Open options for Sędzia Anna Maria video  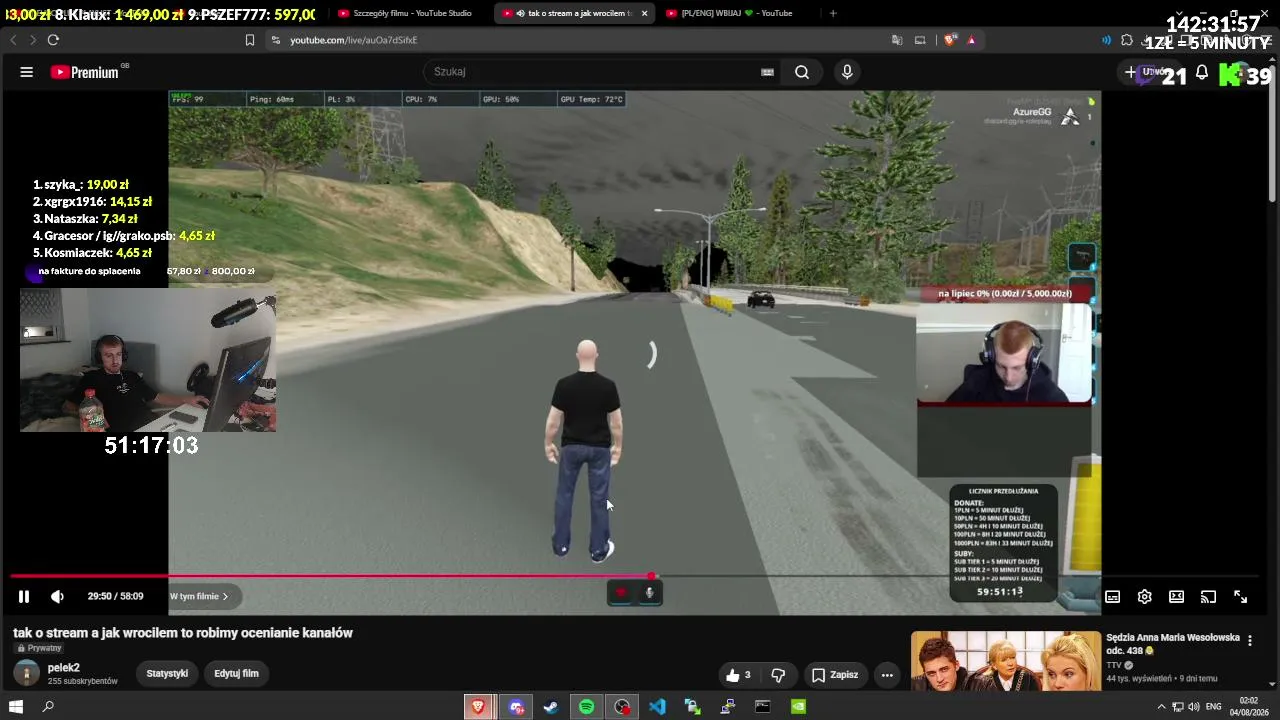1249,640
